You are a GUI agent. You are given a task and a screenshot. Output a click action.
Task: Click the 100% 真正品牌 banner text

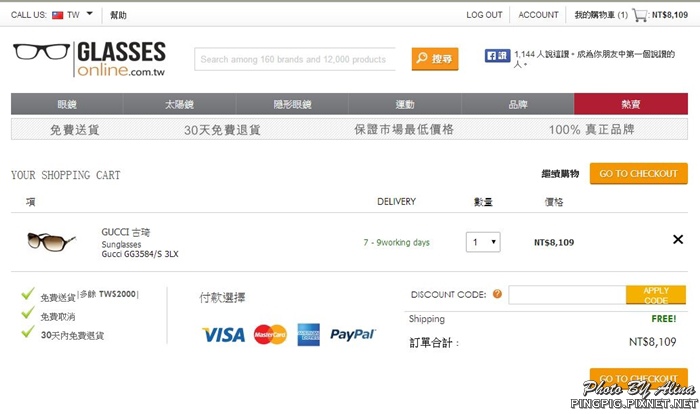(x=592, y=130)
